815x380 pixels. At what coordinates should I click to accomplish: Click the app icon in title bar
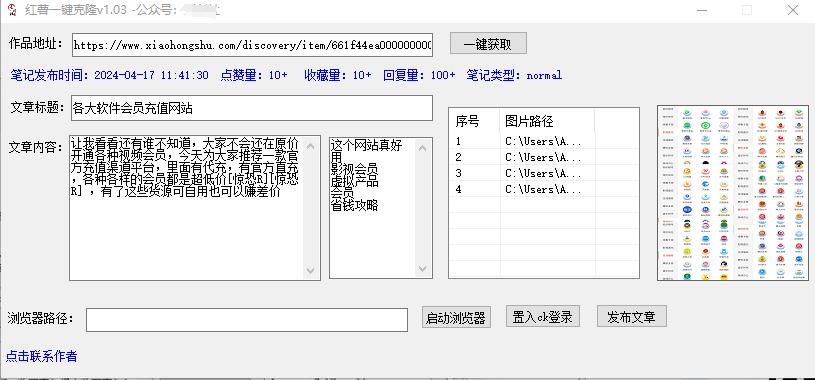(11, 10)
